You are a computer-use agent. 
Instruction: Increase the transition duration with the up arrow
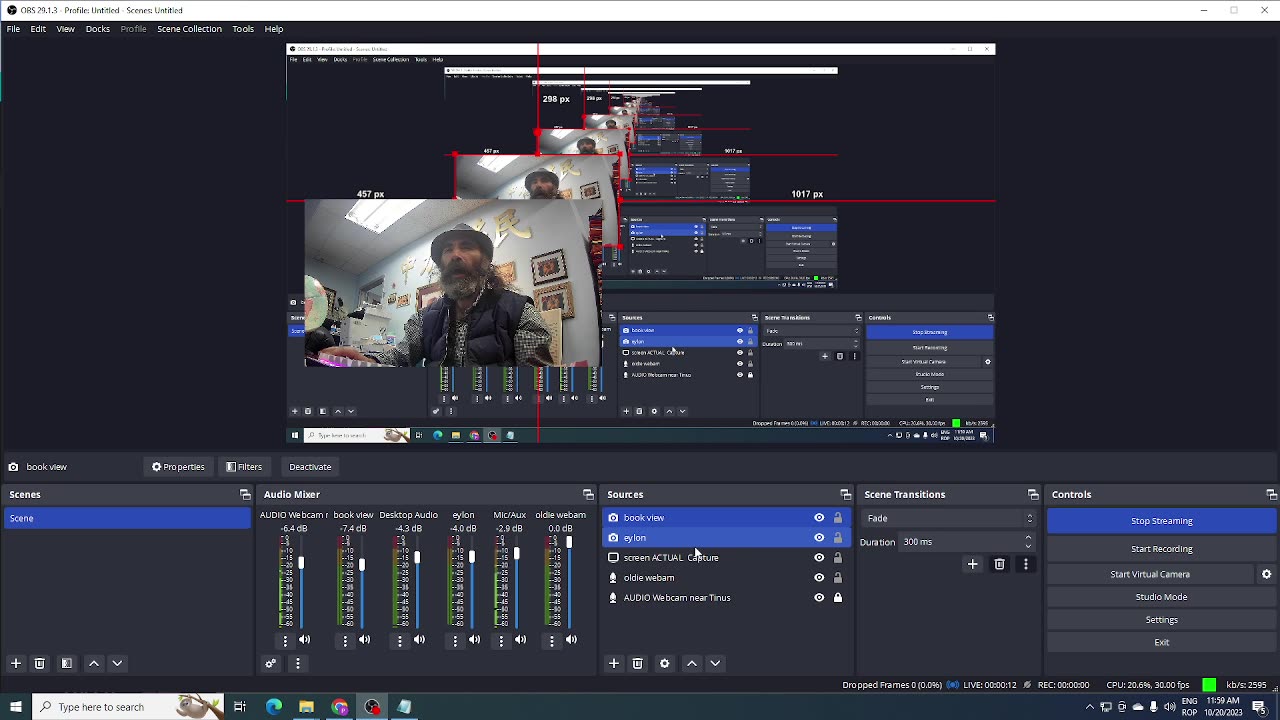1028,538
